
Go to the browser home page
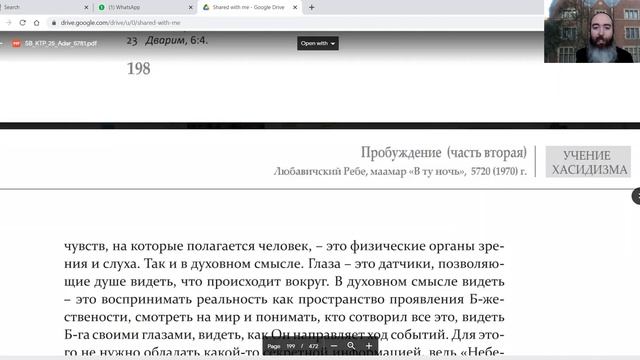(37, 23)
